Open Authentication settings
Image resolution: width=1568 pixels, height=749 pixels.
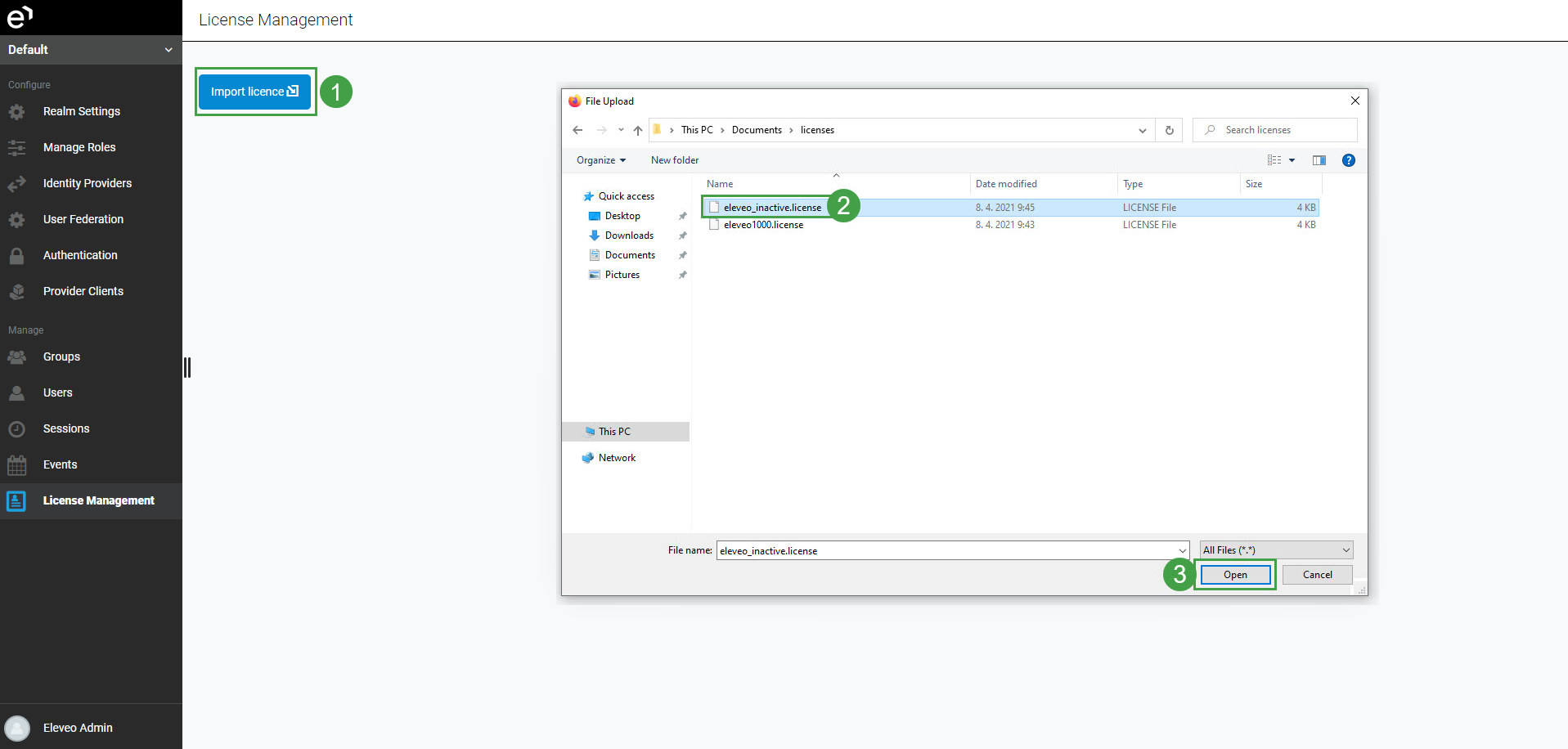(x=80, y=255)
